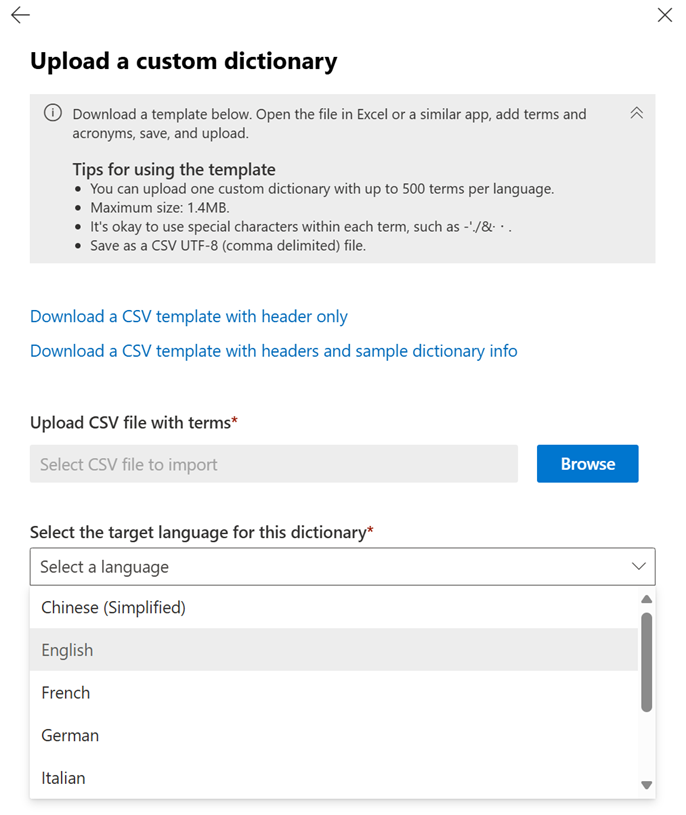The height and width of the screenshot is (815, 686).
Task: Click the back arrow icon
Action: (20, 15)
